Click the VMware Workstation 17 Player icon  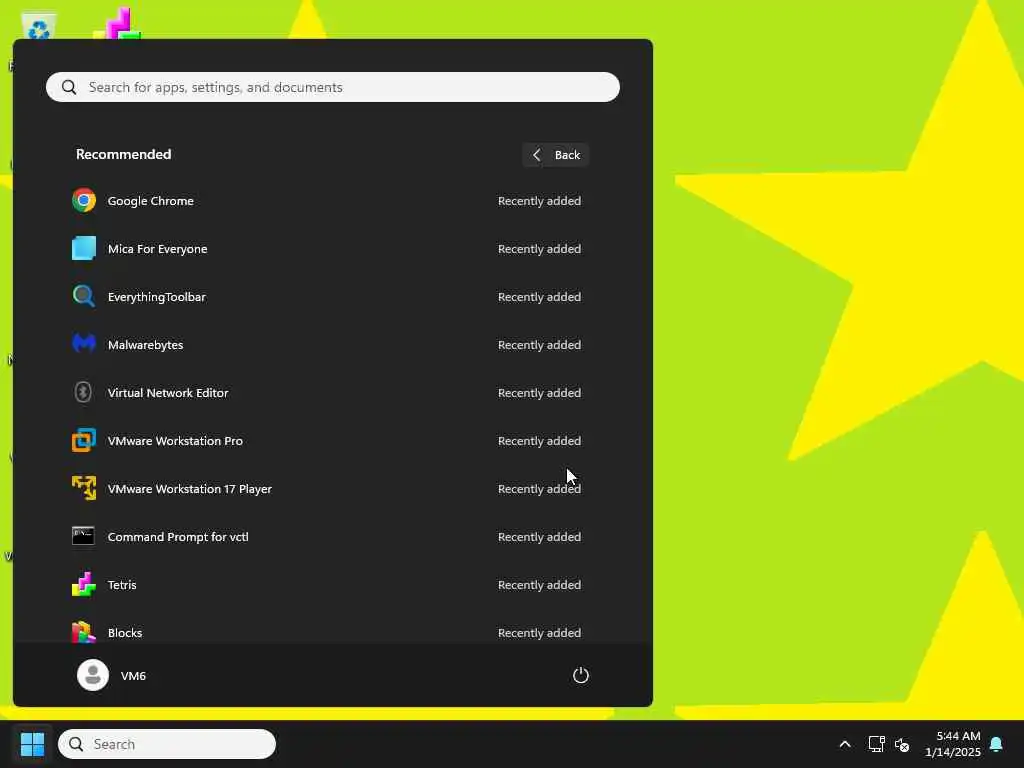click(x=84, y=488)
